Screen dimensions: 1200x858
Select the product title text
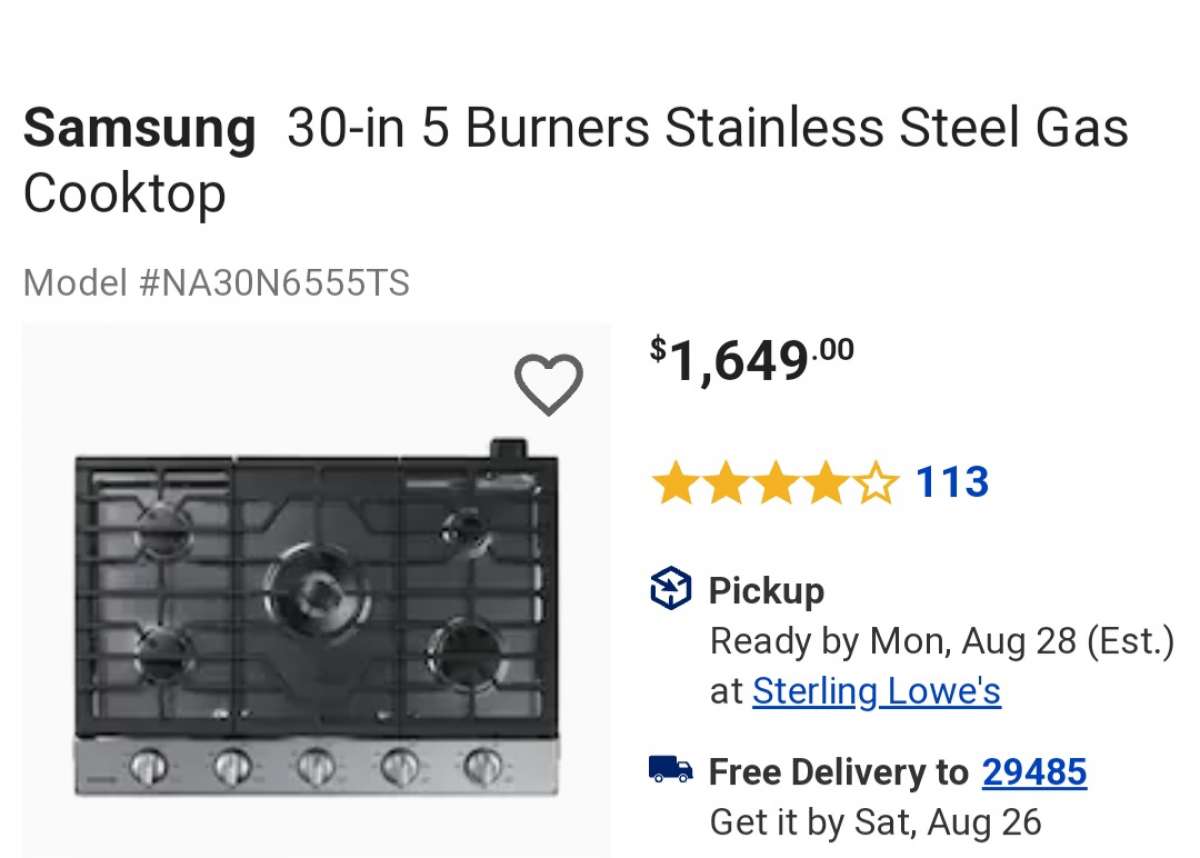(700, 127)
